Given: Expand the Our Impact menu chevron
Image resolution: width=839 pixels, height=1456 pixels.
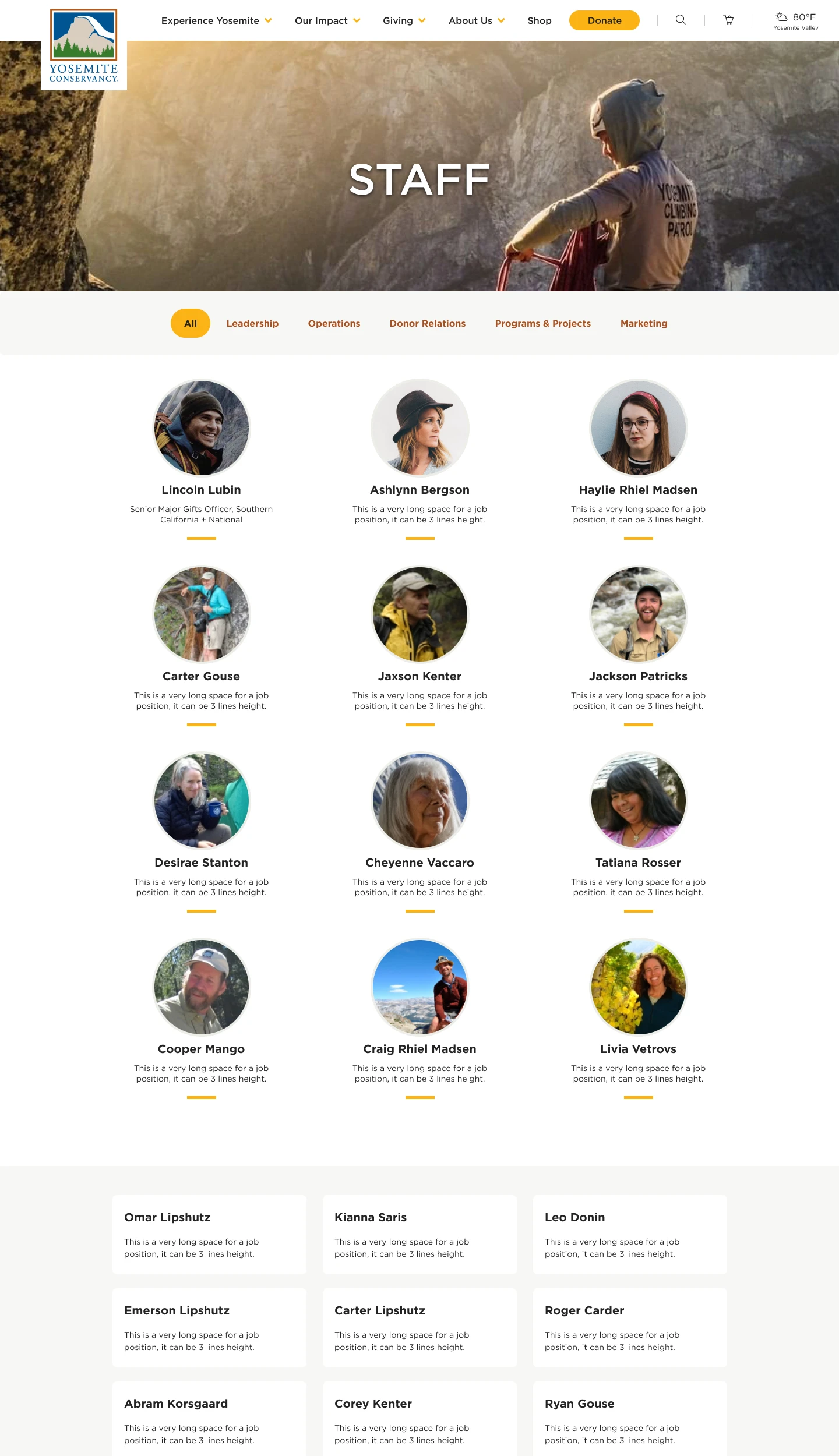Looking at the screenshot, I should click(x=357, y=20).
